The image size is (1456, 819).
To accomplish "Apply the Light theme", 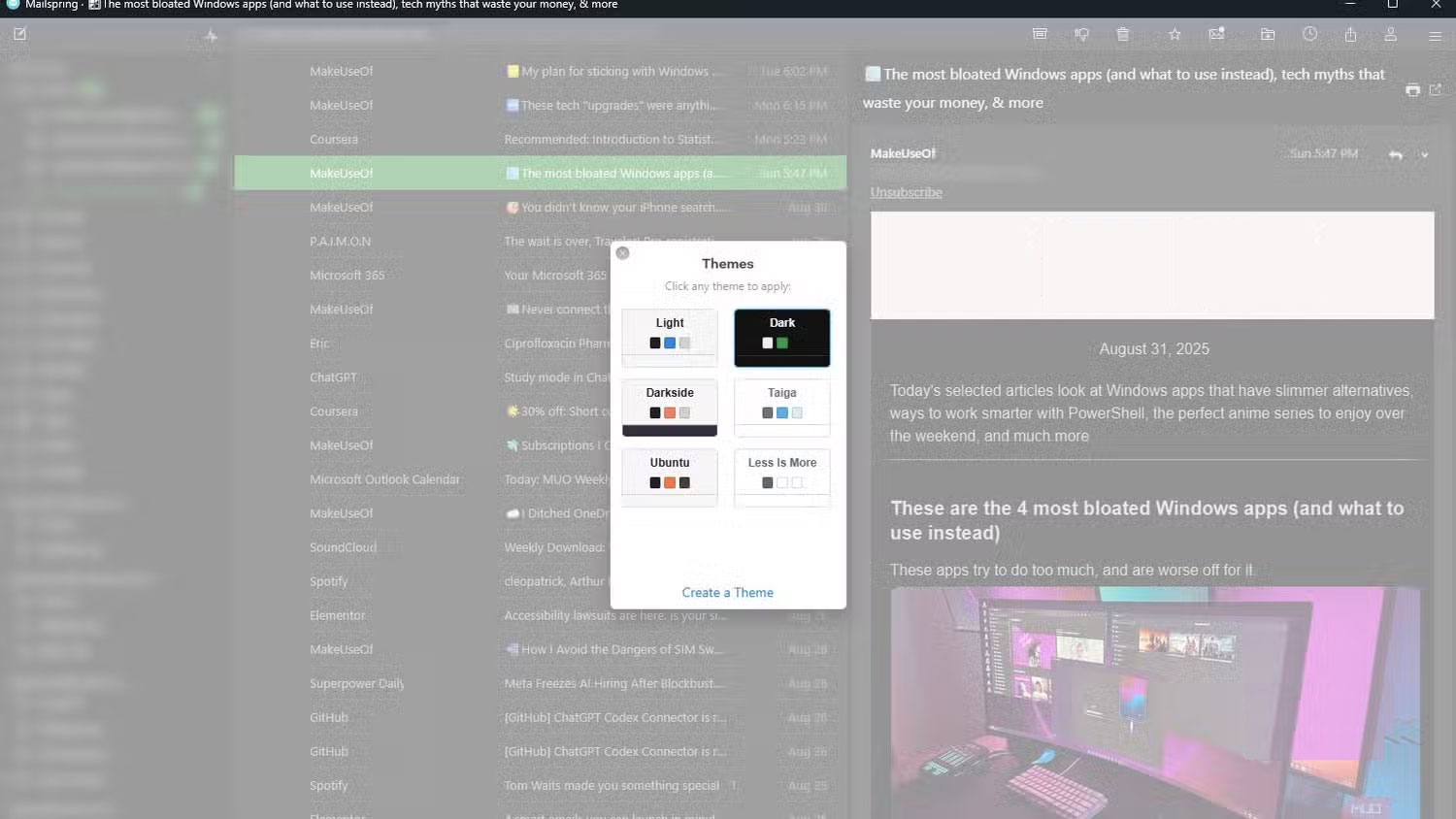I will tap(670, 337).
